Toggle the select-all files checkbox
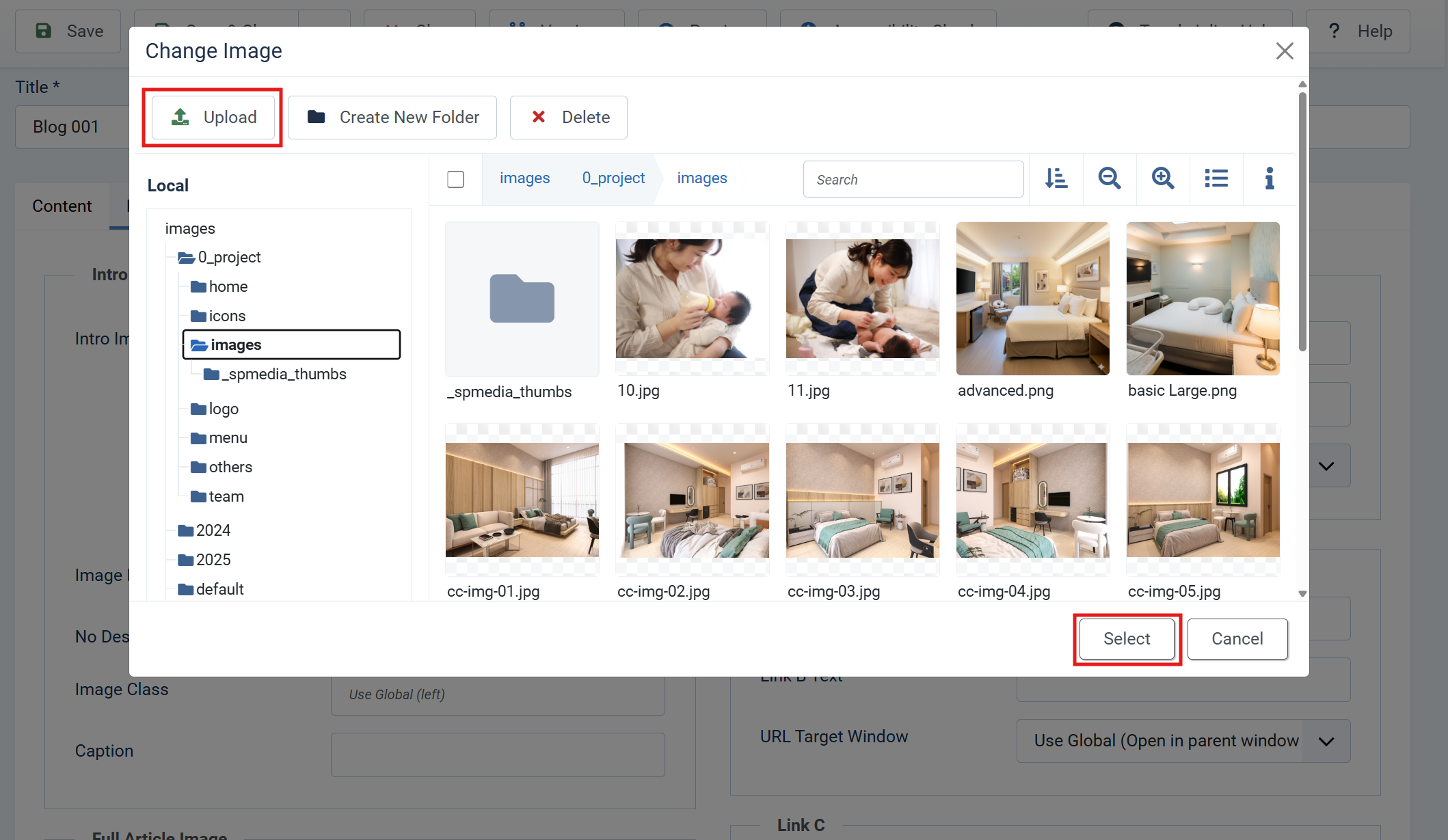This screenshot has height=840, width=1448. point(455,179)
